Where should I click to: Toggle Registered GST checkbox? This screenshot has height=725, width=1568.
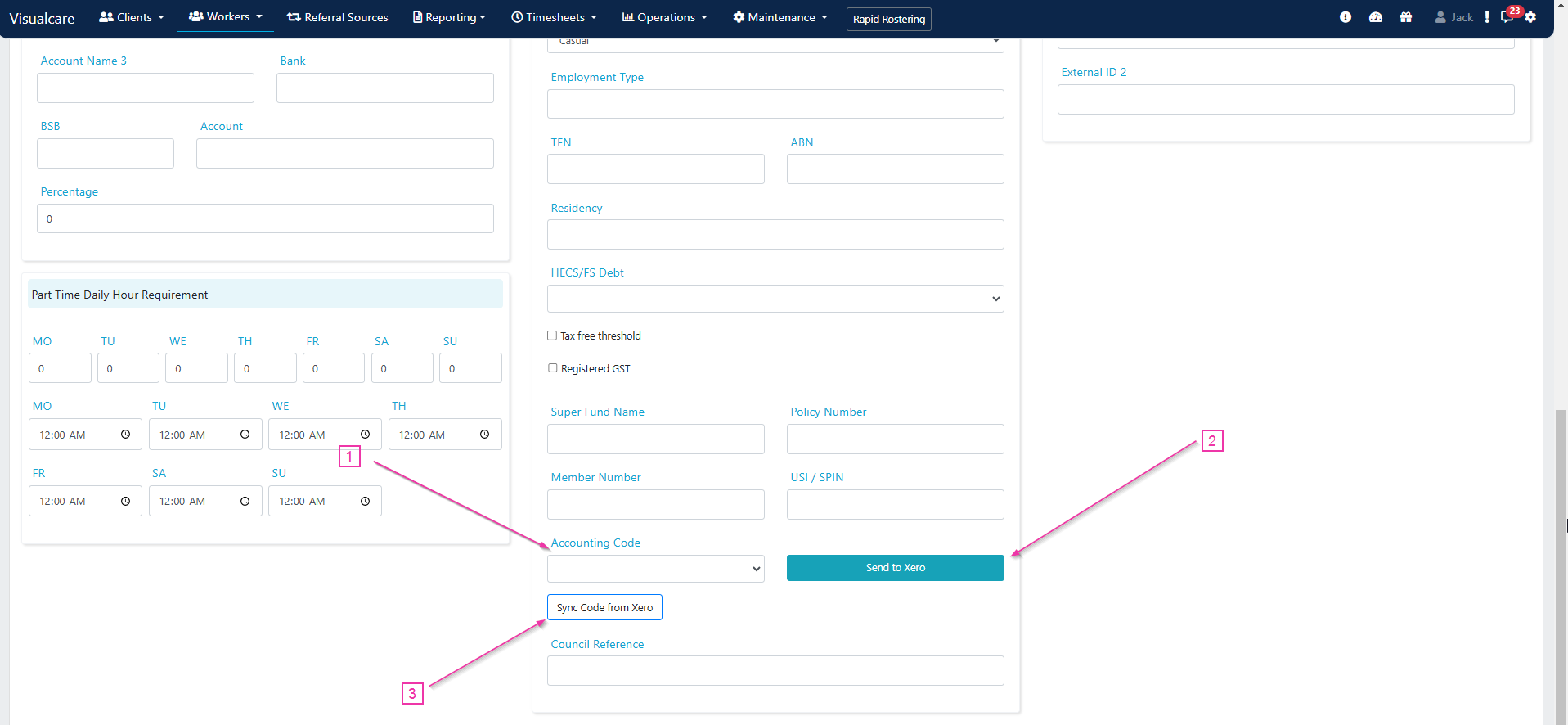552,368
